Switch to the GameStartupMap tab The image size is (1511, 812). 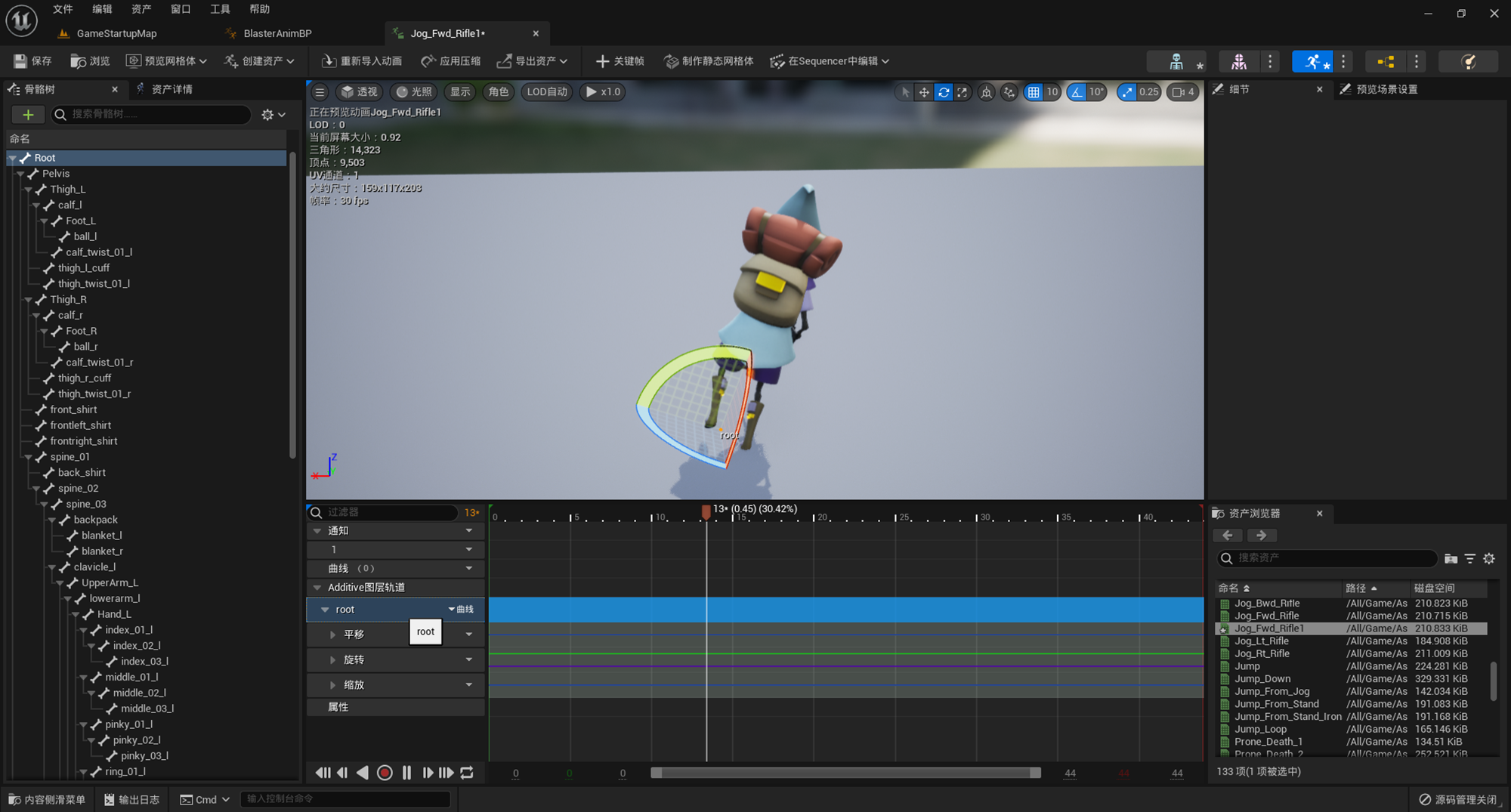click(x=116, y=33)
